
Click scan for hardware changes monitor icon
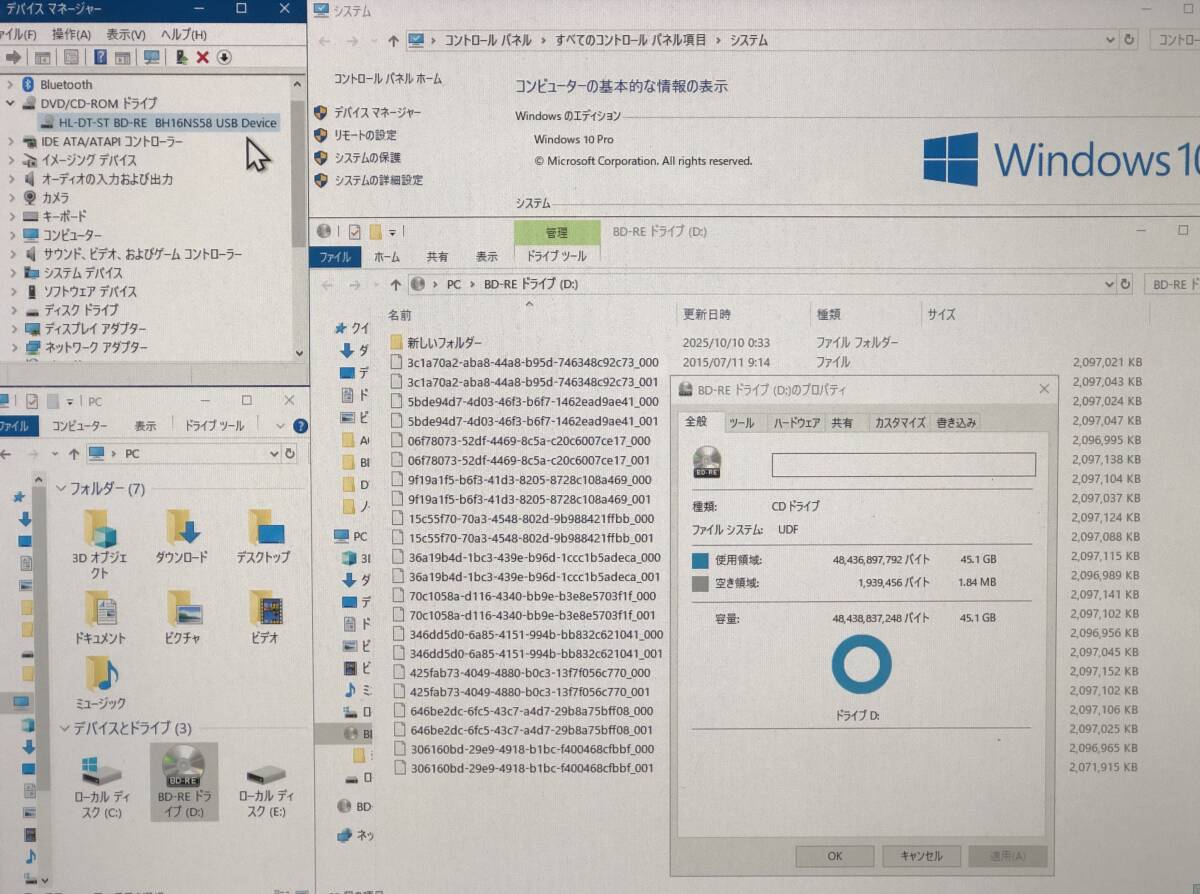[151, 57]
